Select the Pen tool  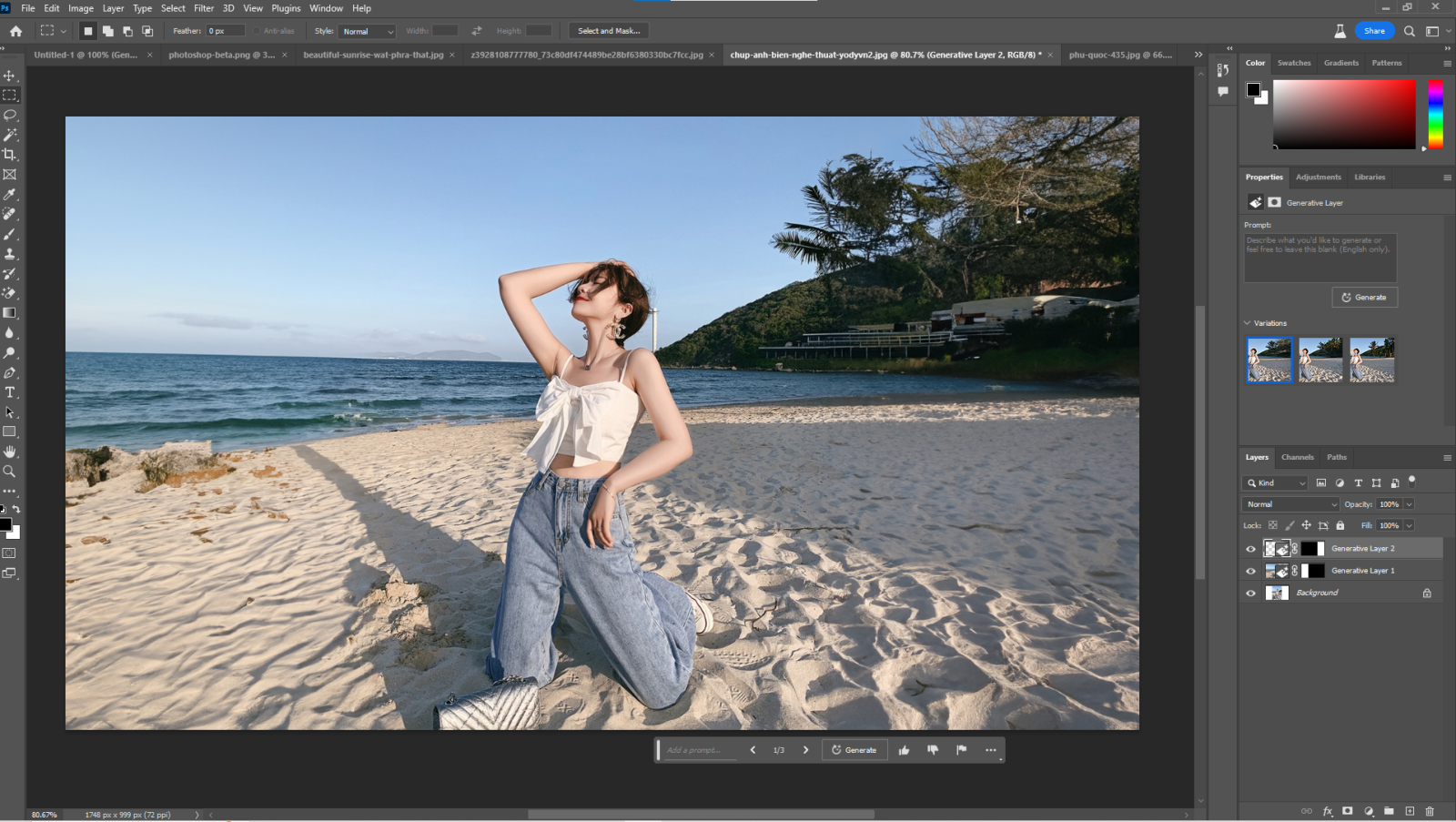(x=10, y=373)
